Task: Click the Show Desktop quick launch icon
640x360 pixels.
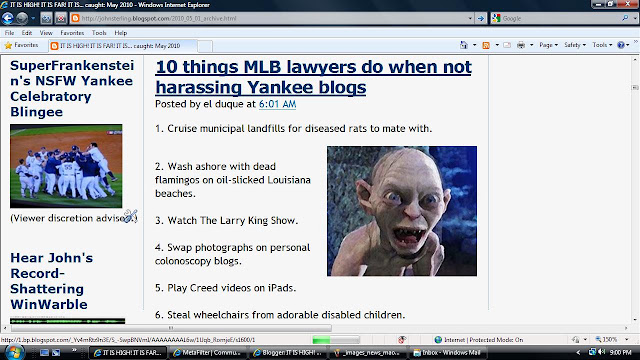Action: click(44, 352)
